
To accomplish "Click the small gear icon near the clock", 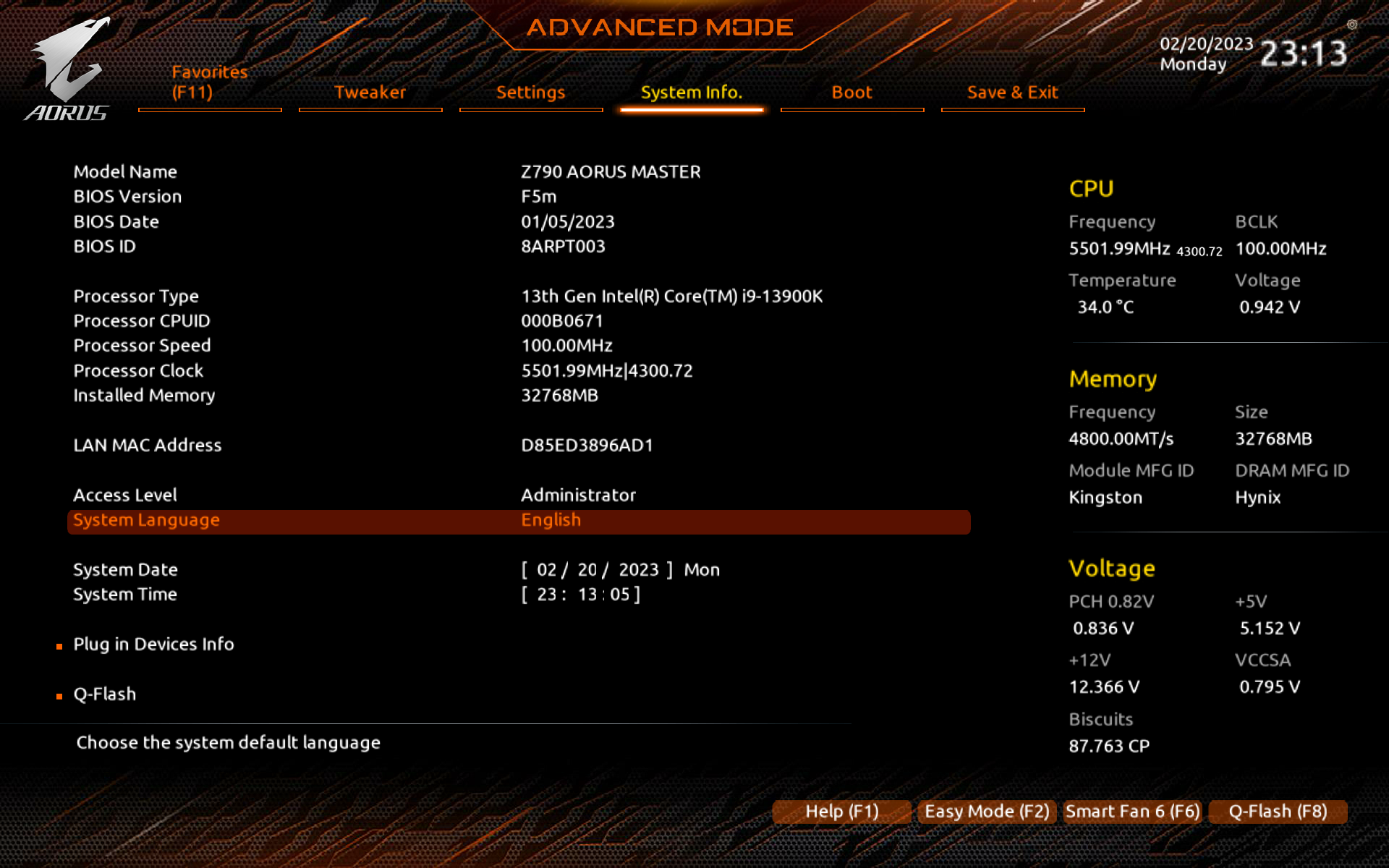I will click(x=1351, y=25).
